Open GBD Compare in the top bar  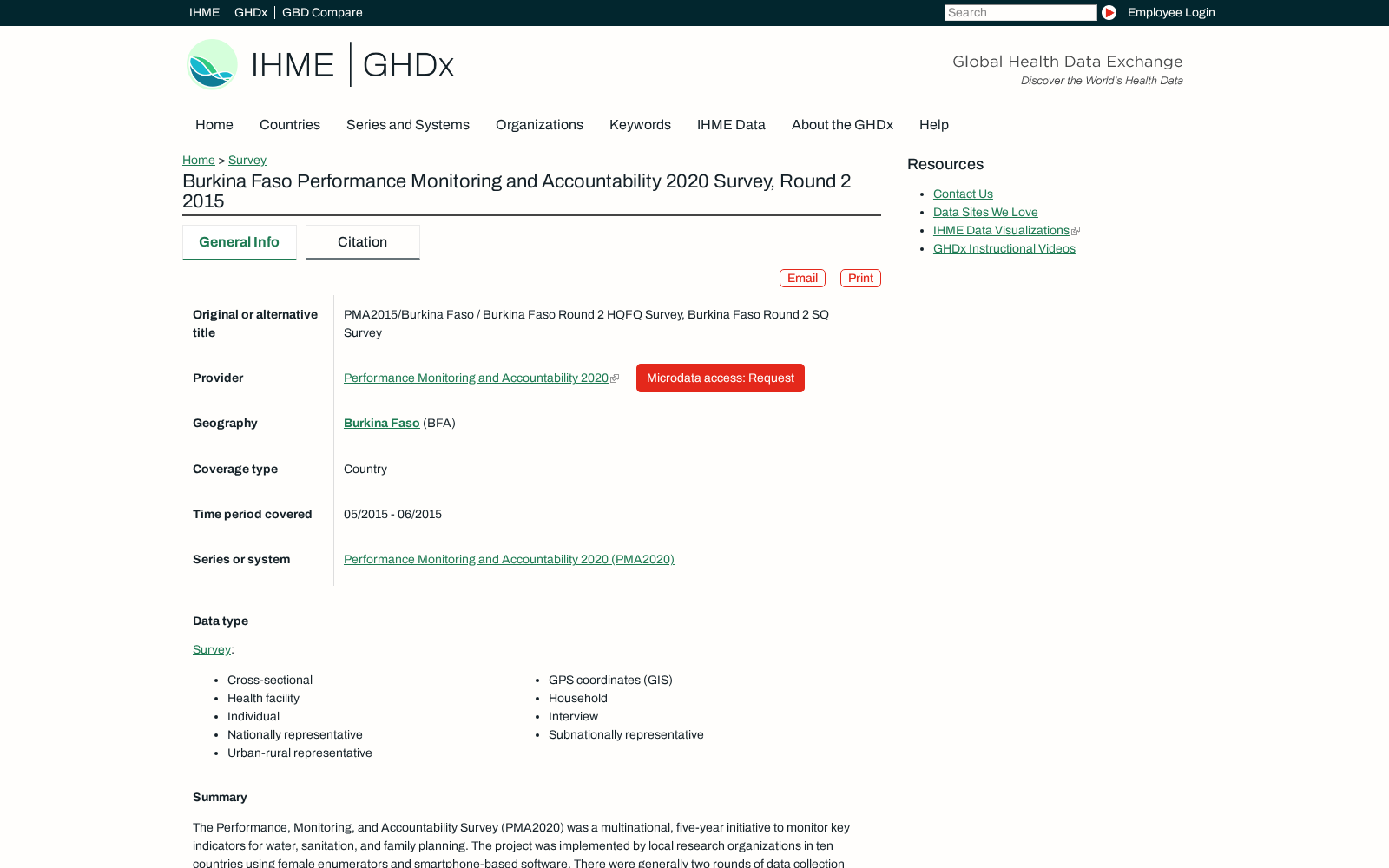click(322, 12)
